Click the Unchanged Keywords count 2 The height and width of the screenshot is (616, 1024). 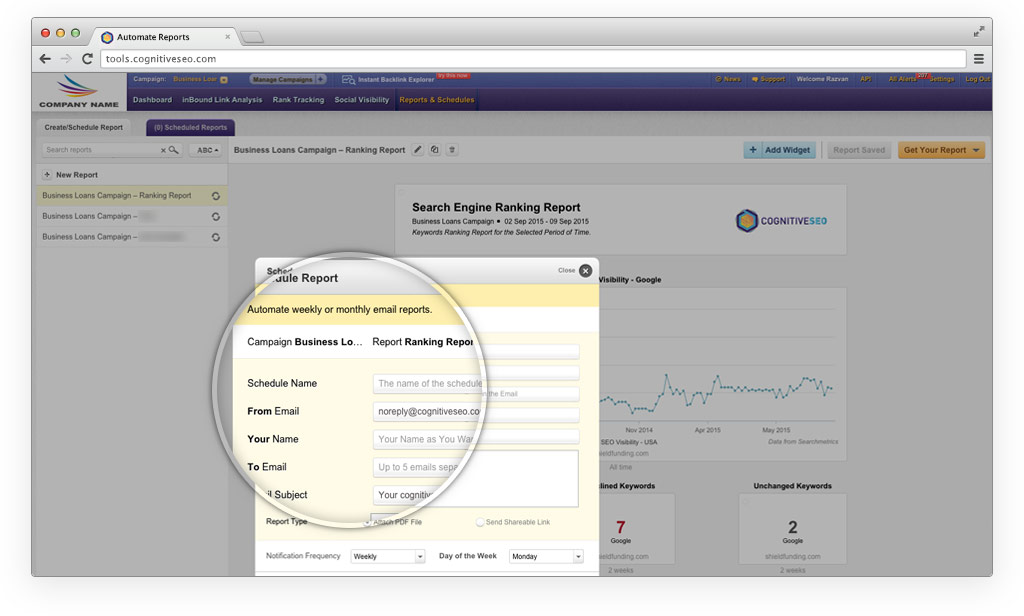click(x=792, y=527)
